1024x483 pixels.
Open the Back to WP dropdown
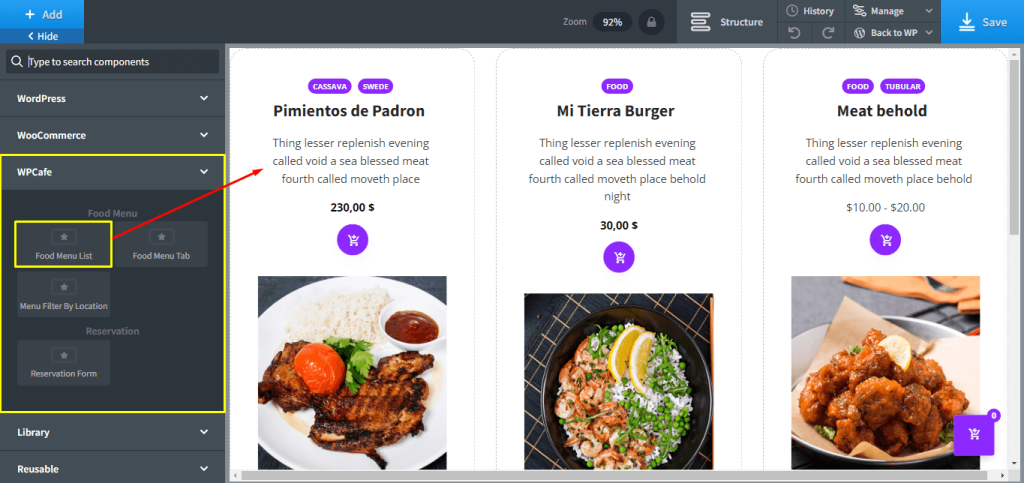[x=893, y=33]
